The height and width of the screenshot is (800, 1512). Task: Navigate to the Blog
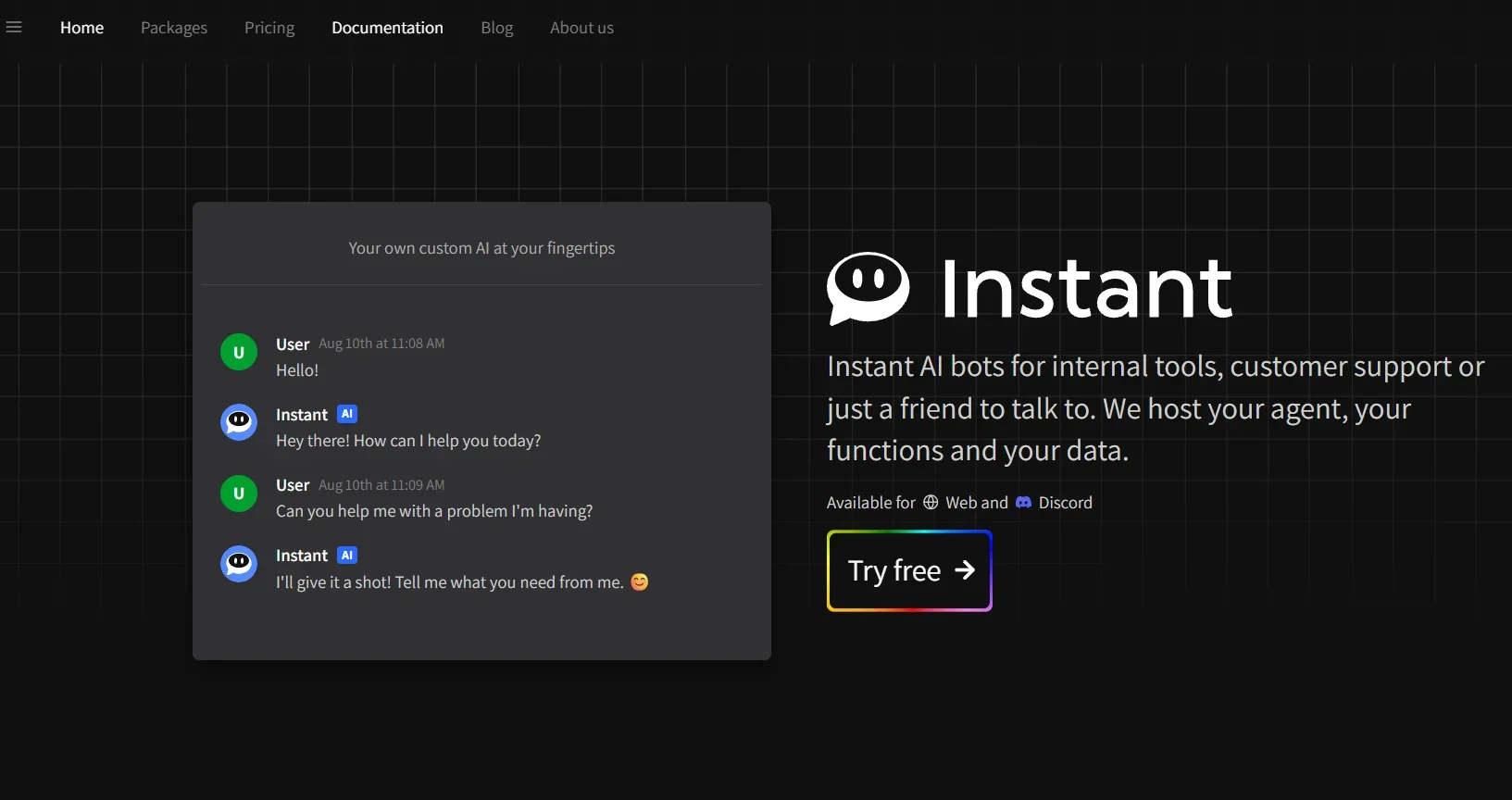pos(496,28)
